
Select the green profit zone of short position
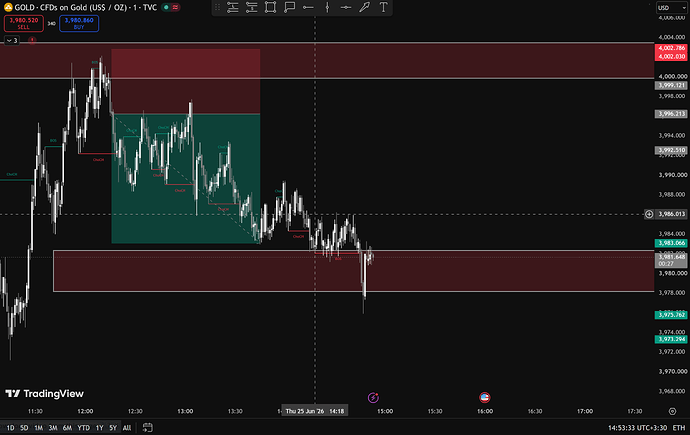click(x=186, y=179)
